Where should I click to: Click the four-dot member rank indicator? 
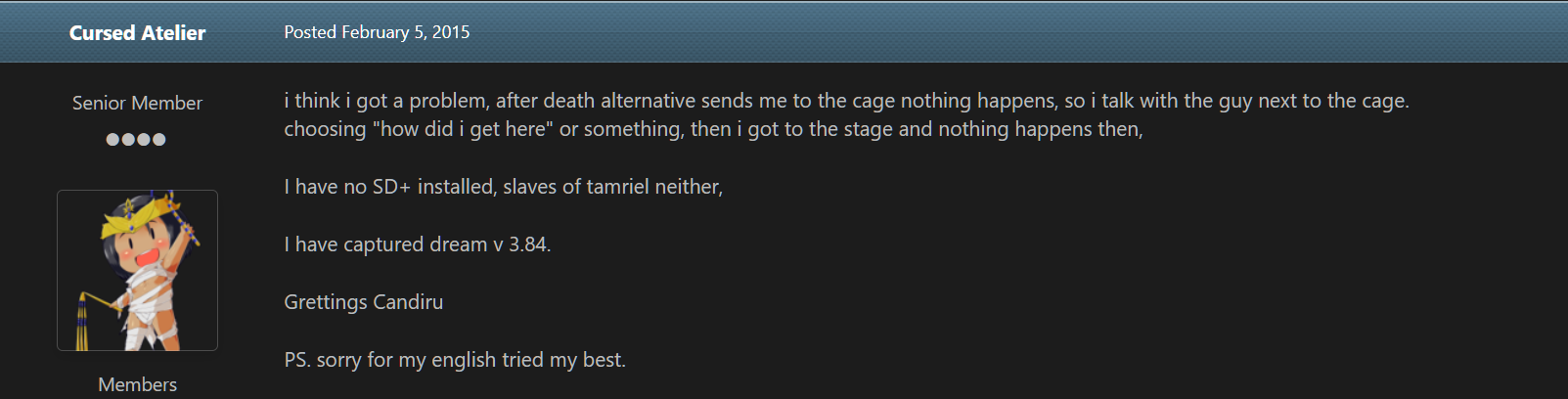pyautogui.click(x=136, y=139)
